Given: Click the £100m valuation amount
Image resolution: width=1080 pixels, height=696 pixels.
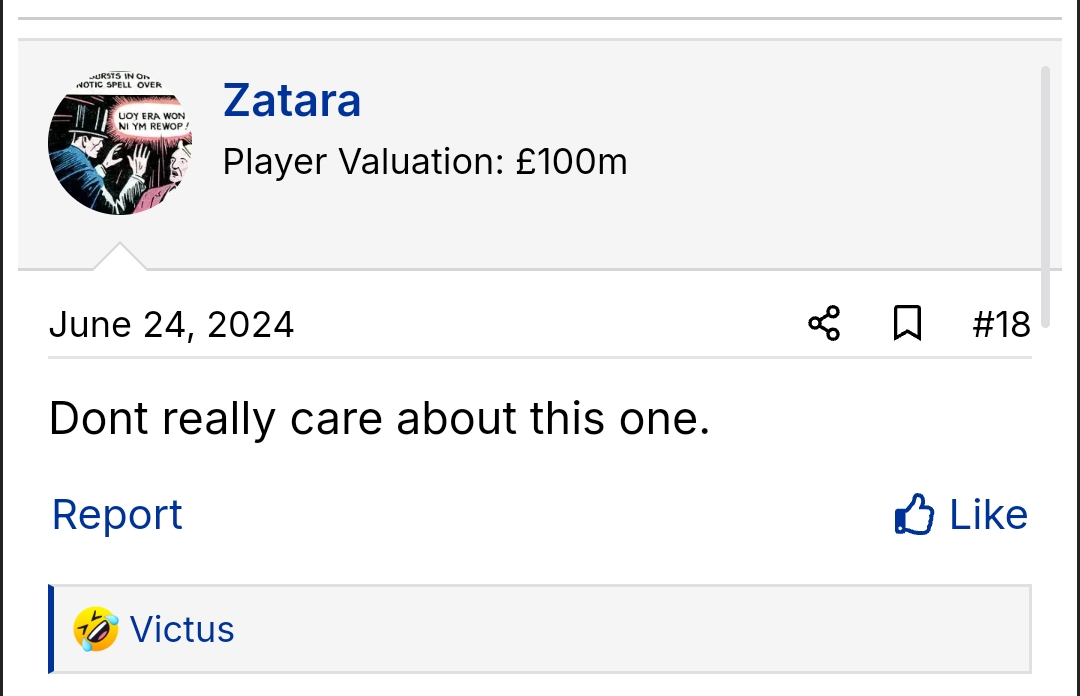Looking at the screenshot, I should (572, 161).
